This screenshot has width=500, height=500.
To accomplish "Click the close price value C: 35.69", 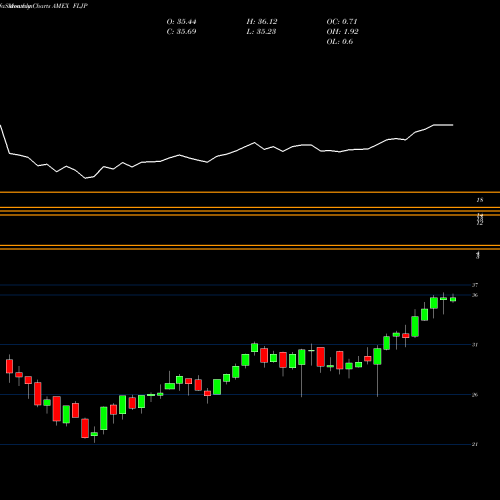I will 181,32.
